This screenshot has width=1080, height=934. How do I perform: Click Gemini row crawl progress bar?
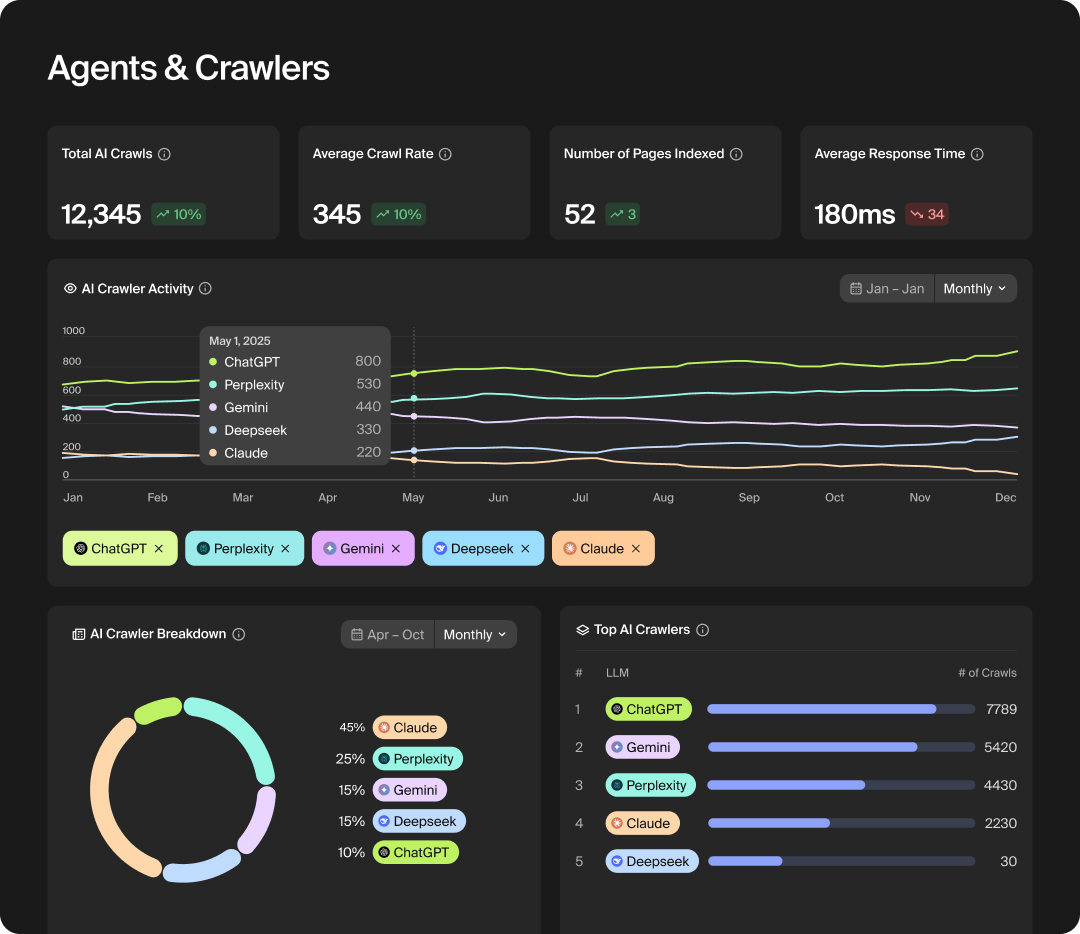point(841,747)
